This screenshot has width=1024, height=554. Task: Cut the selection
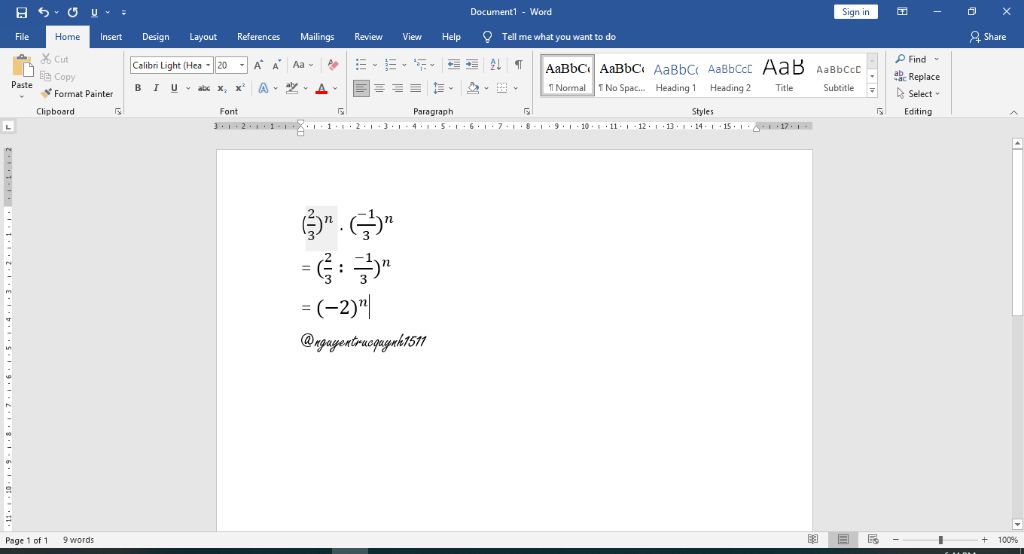[x=54, y=59]
